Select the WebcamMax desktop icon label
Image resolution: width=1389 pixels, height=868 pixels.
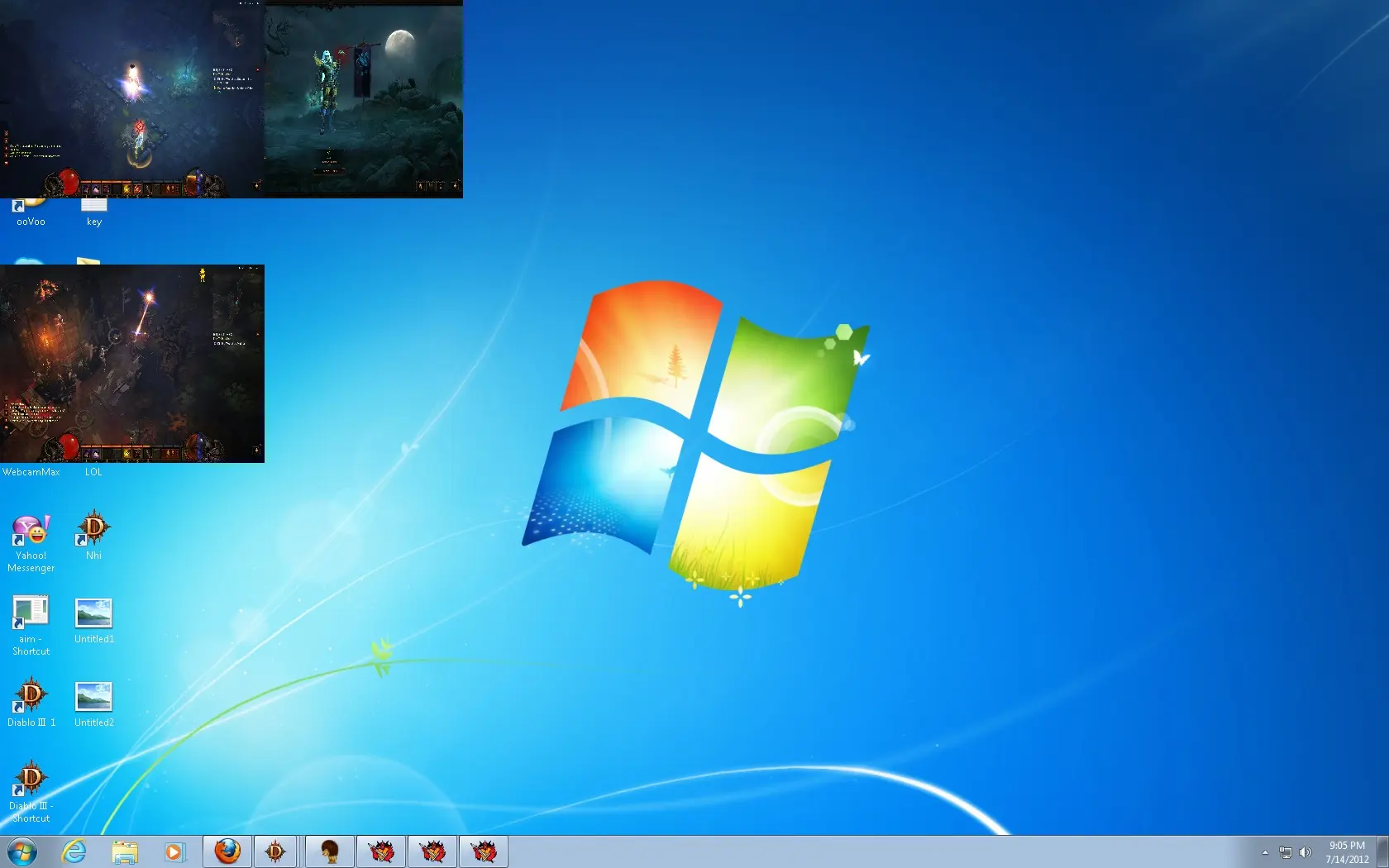point(31,472)
